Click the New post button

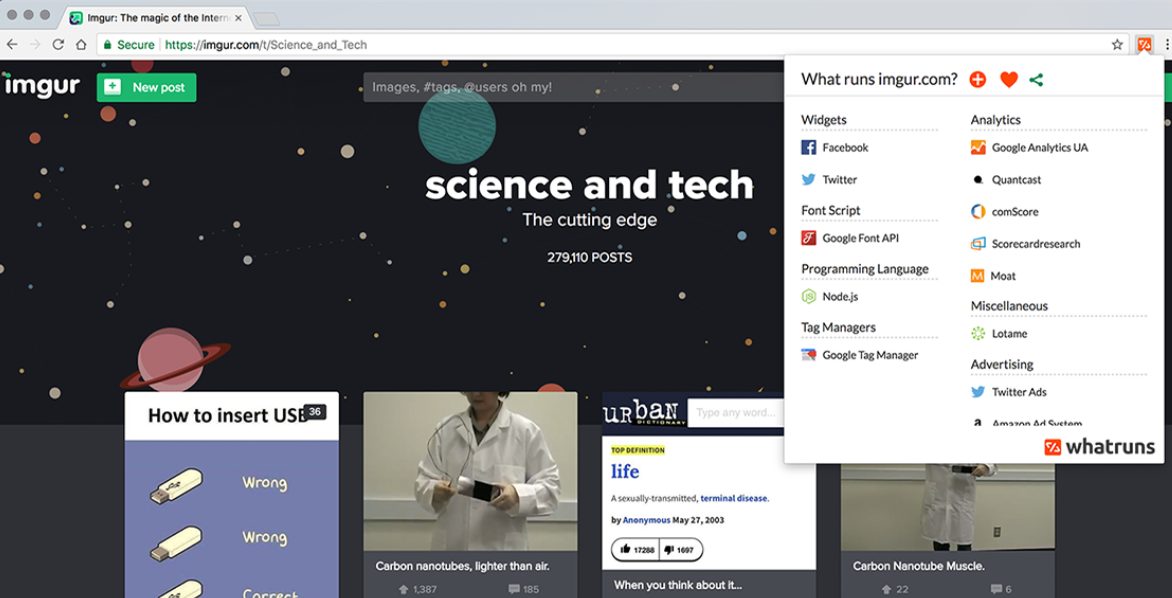point(146,87)
